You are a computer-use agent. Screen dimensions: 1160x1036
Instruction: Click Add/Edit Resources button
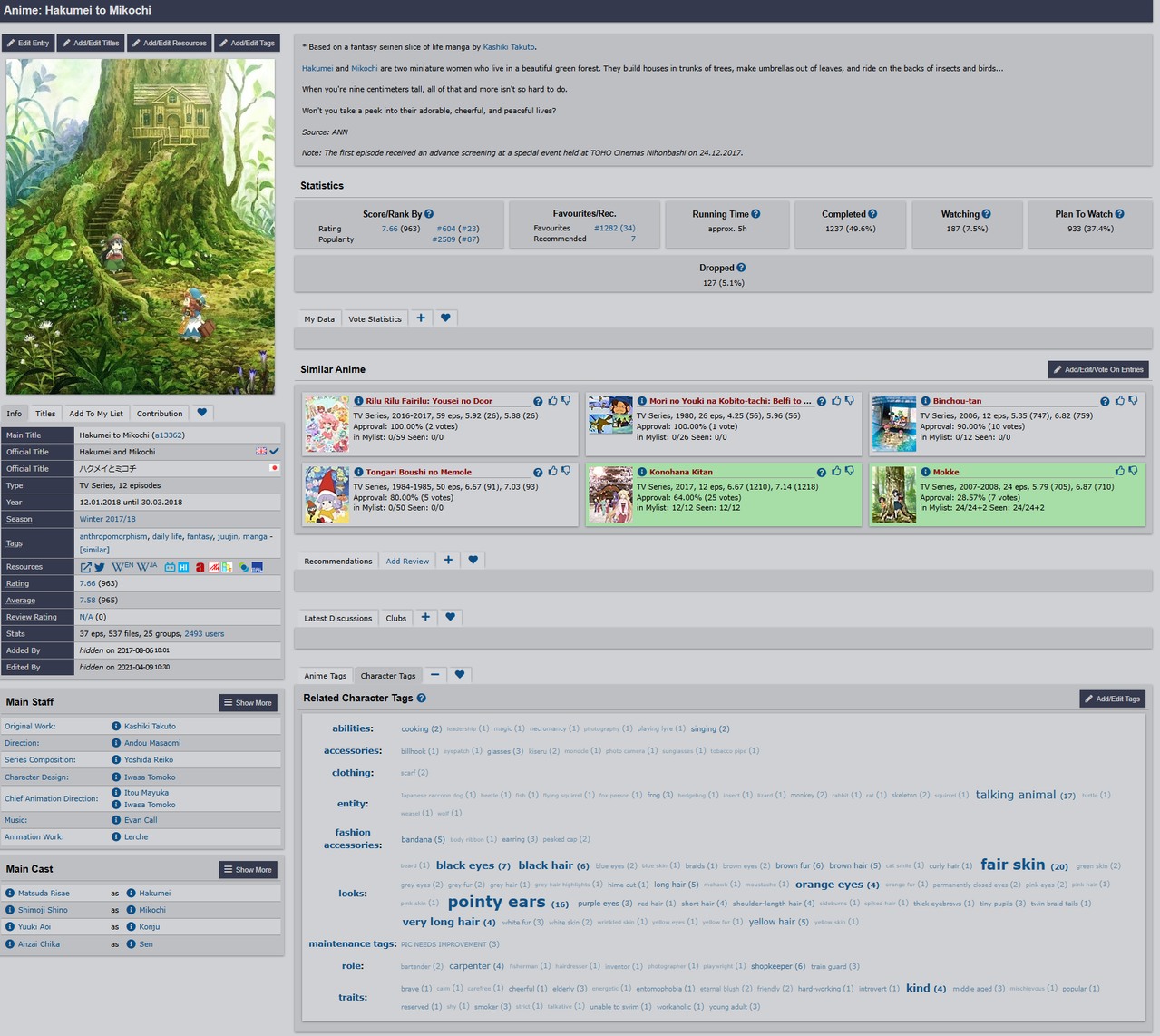point(169,43)
